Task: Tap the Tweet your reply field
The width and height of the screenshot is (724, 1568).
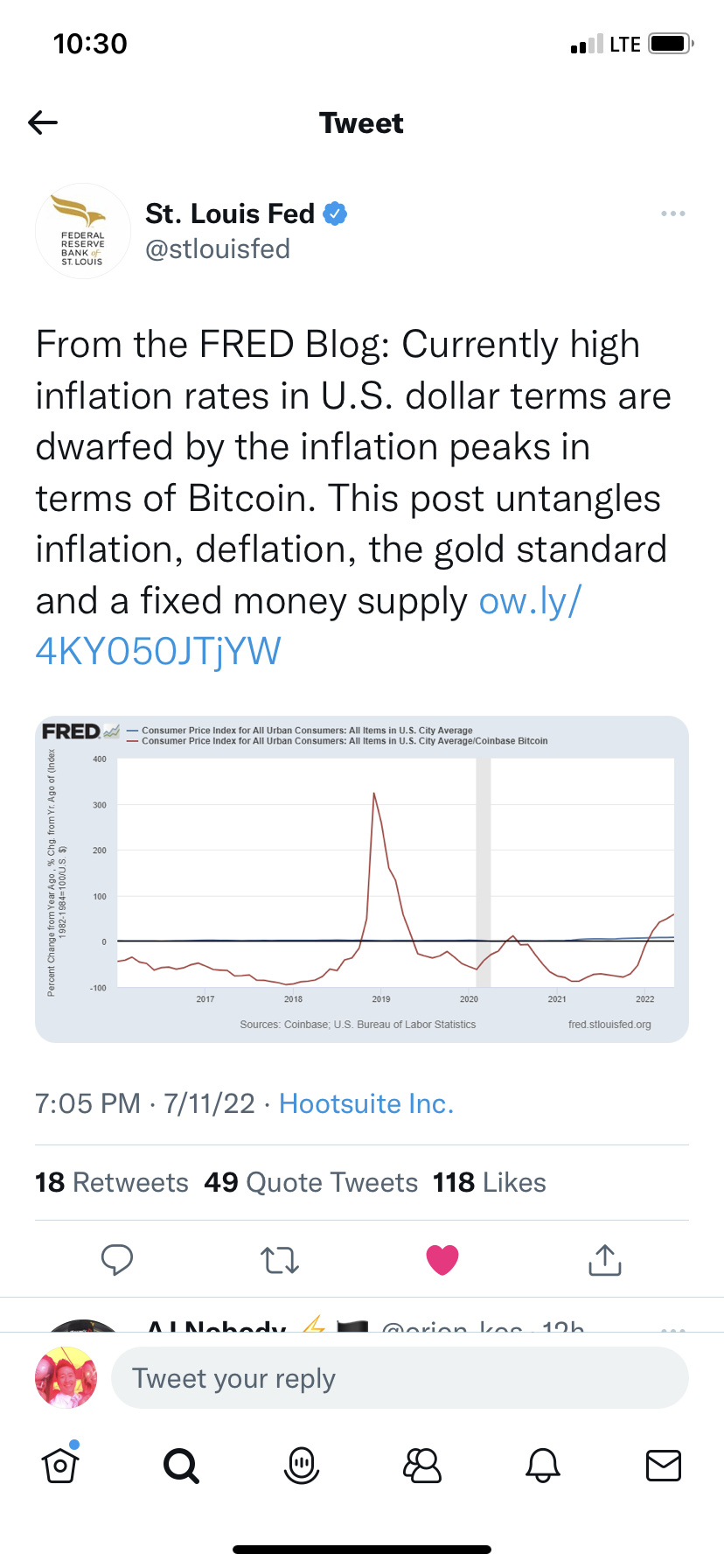Action: [x=400, y=1378]
